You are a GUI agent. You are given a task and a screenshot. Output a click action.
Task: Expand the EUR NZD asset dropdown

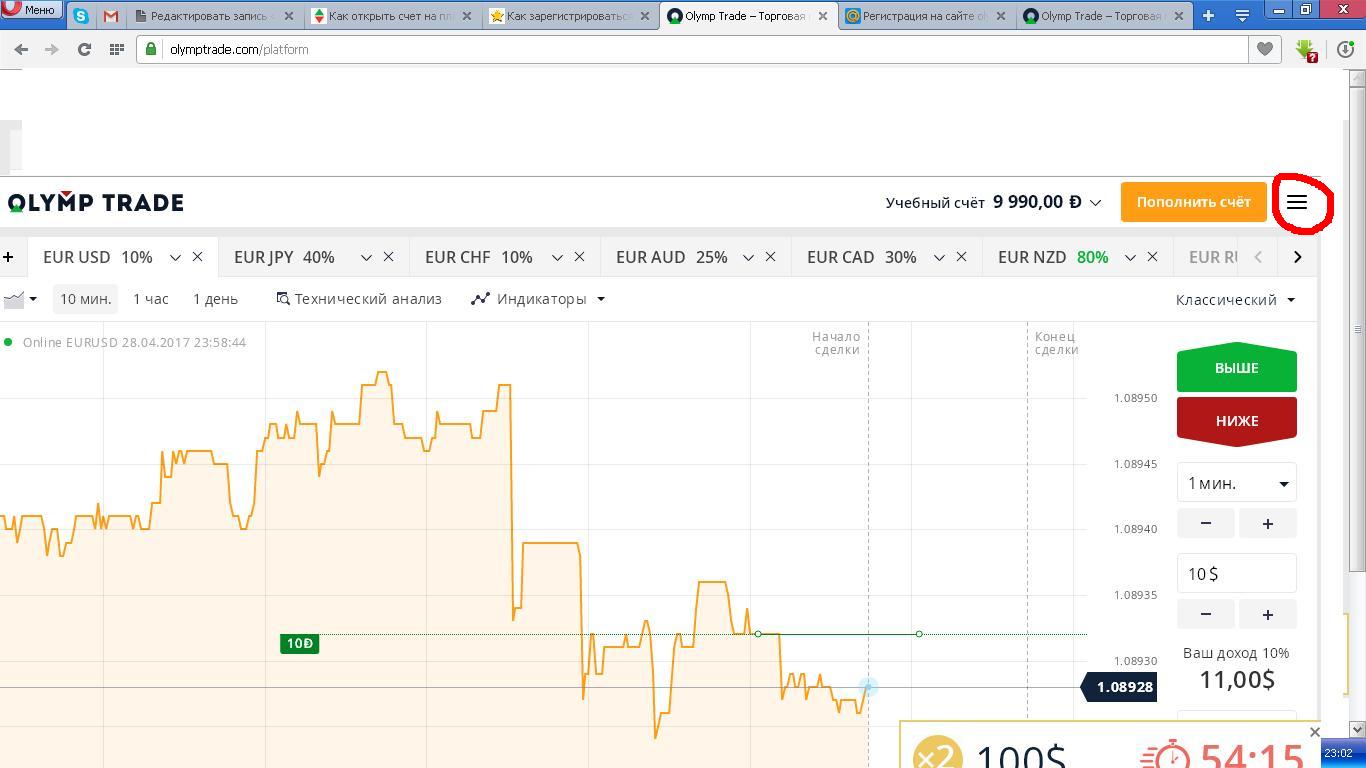coord(1130,257)
